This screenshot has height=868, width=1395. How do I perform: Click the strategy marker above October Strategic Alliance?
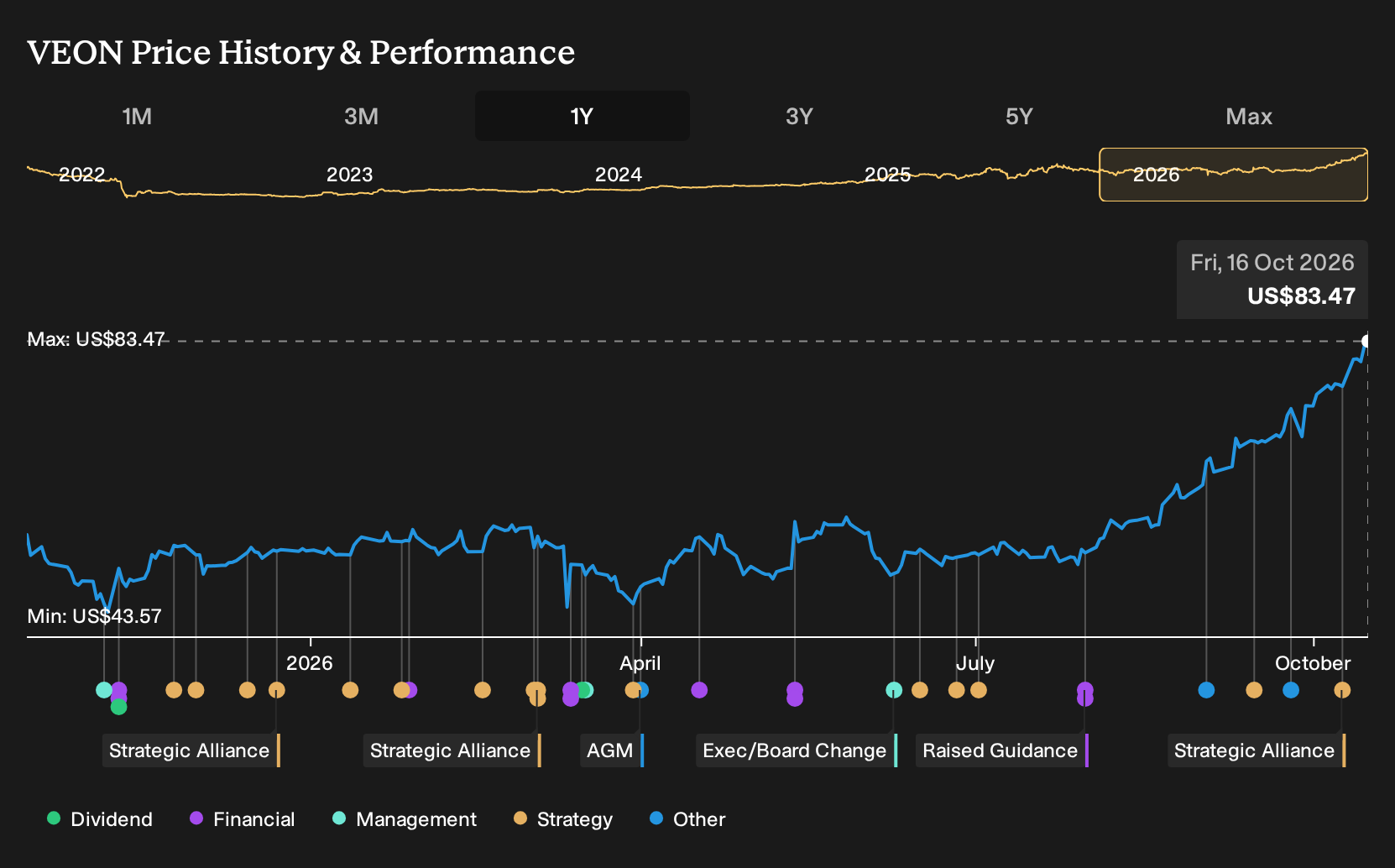pyautogui.click(x=1342, y=690)
